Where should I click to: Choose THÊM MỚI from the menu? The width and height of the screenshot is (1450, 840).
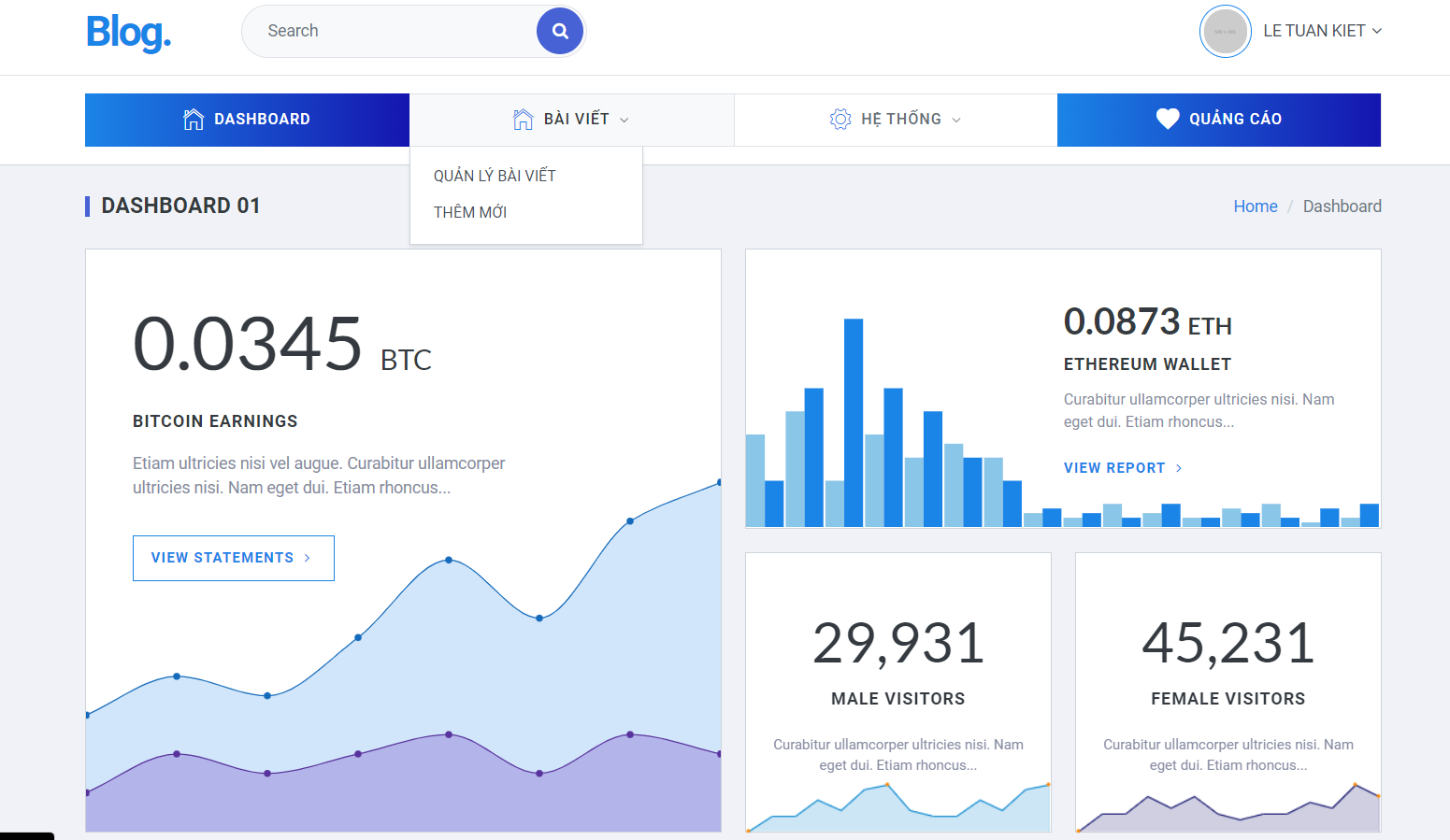pyautogui.click(x=470, y=212)
